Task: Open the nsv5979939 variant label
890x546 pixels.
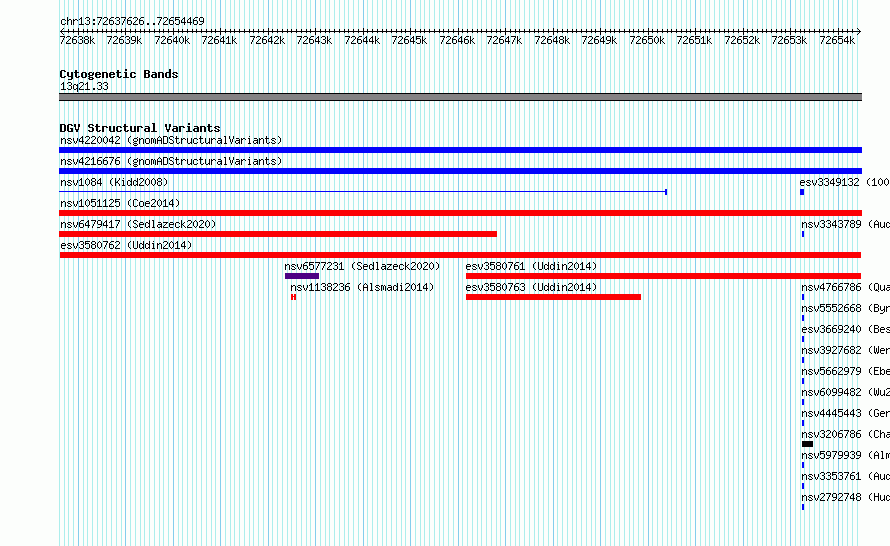Action: (x=846, y=455)
